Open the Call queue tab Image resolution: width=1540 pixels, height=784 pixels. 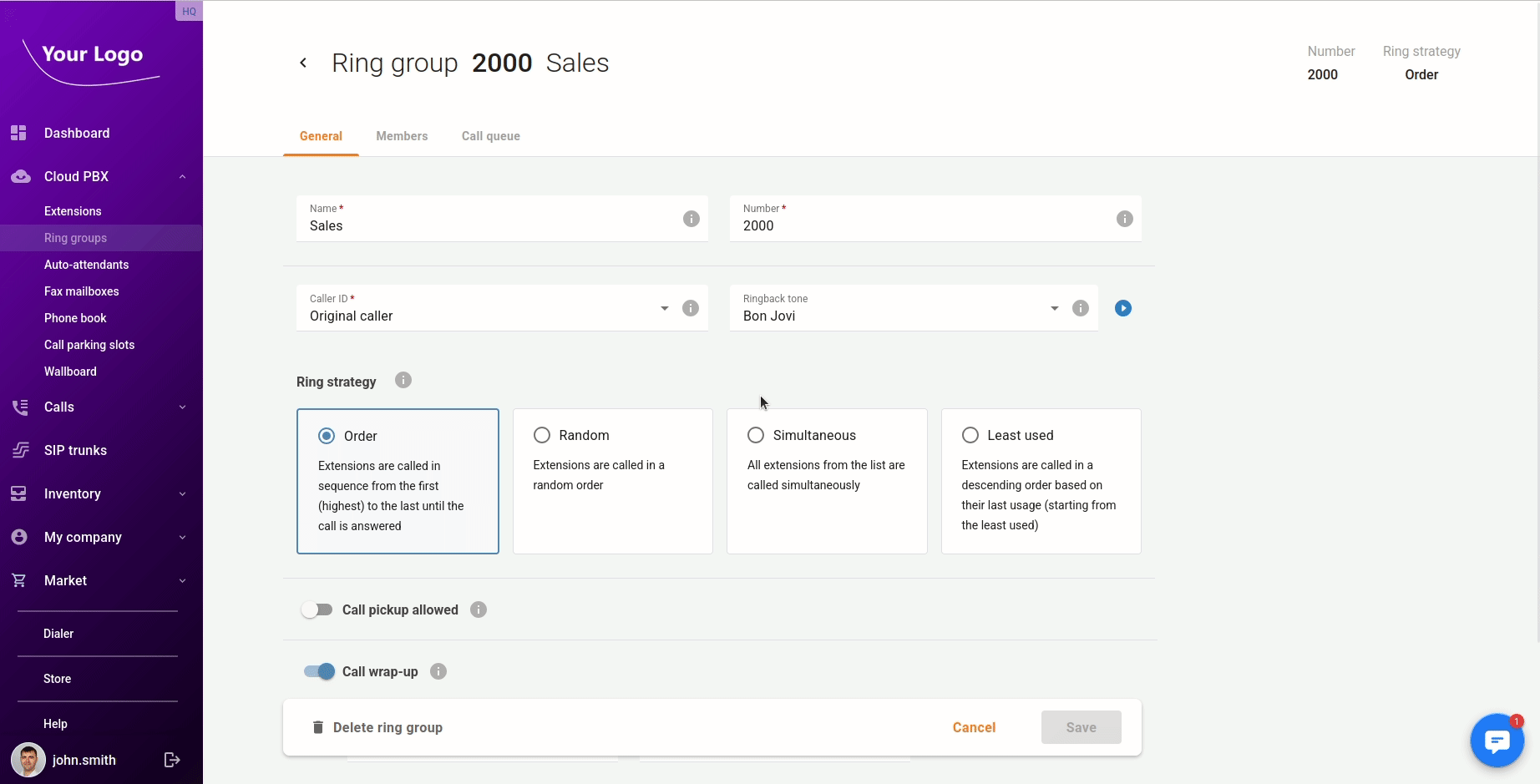491,136
